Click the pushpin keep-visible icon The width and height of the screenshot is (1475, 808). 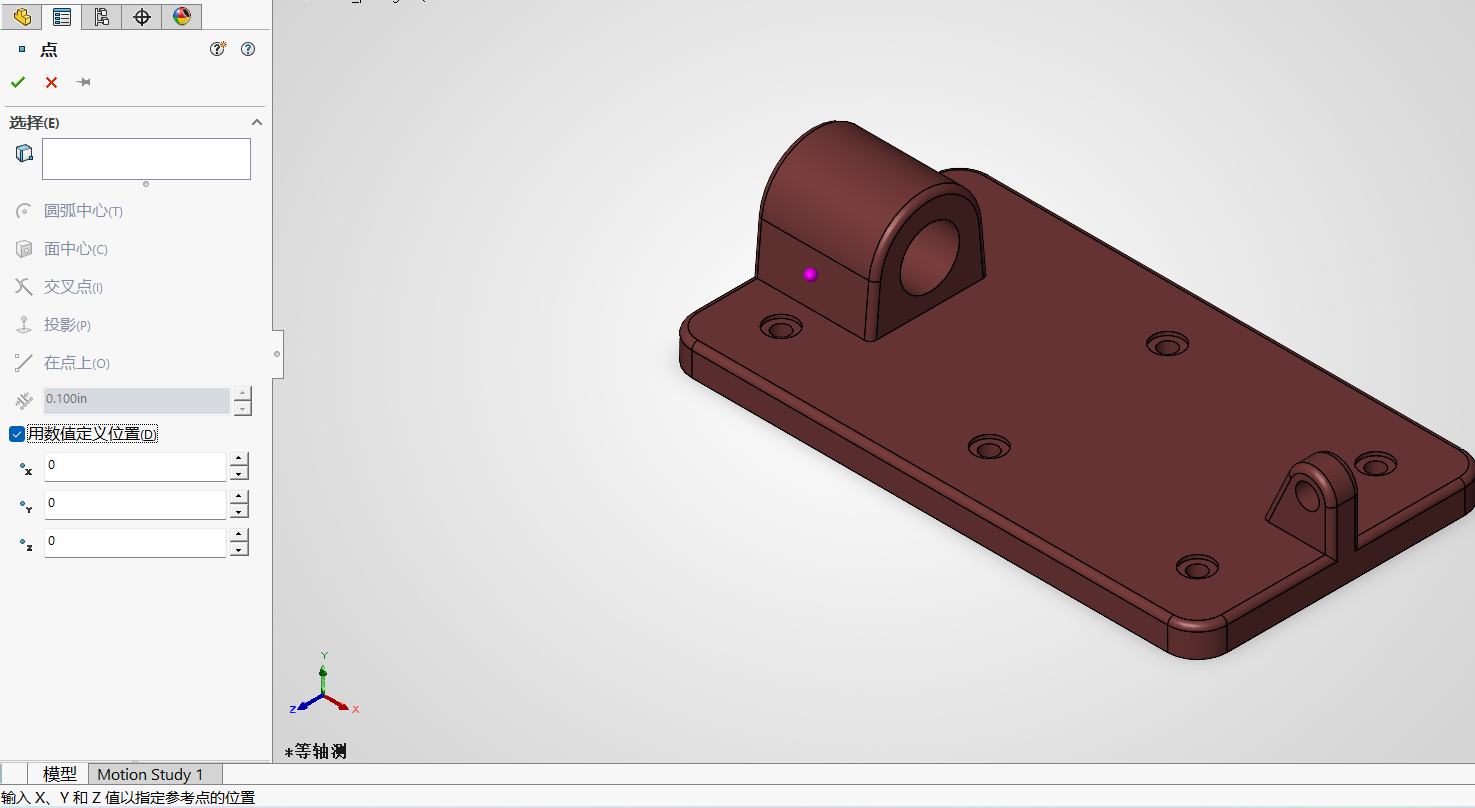pyautogui.click(x=84, y=82)
